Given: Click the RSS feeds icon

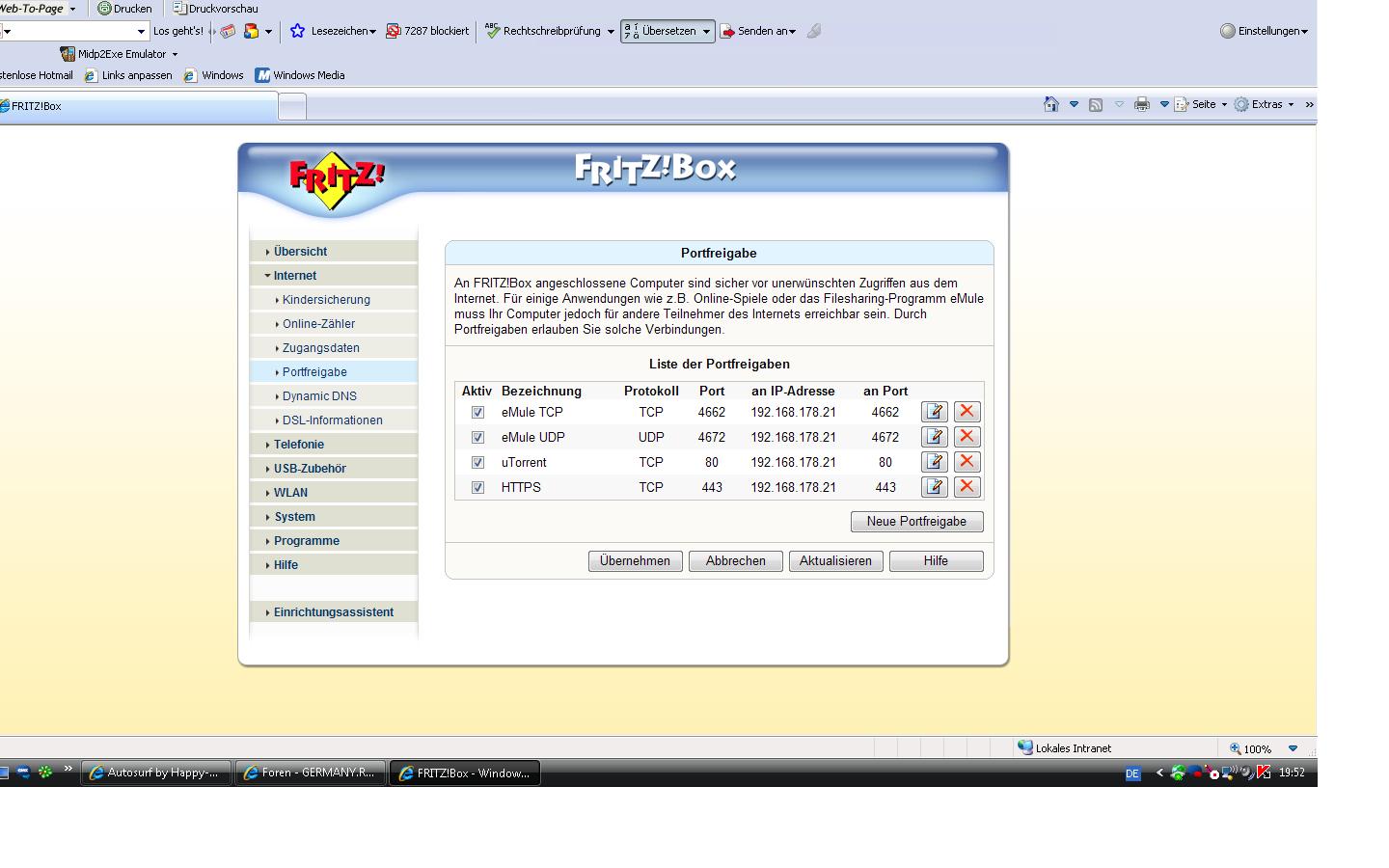Looking at the screenshot, I should point(1096,104).
